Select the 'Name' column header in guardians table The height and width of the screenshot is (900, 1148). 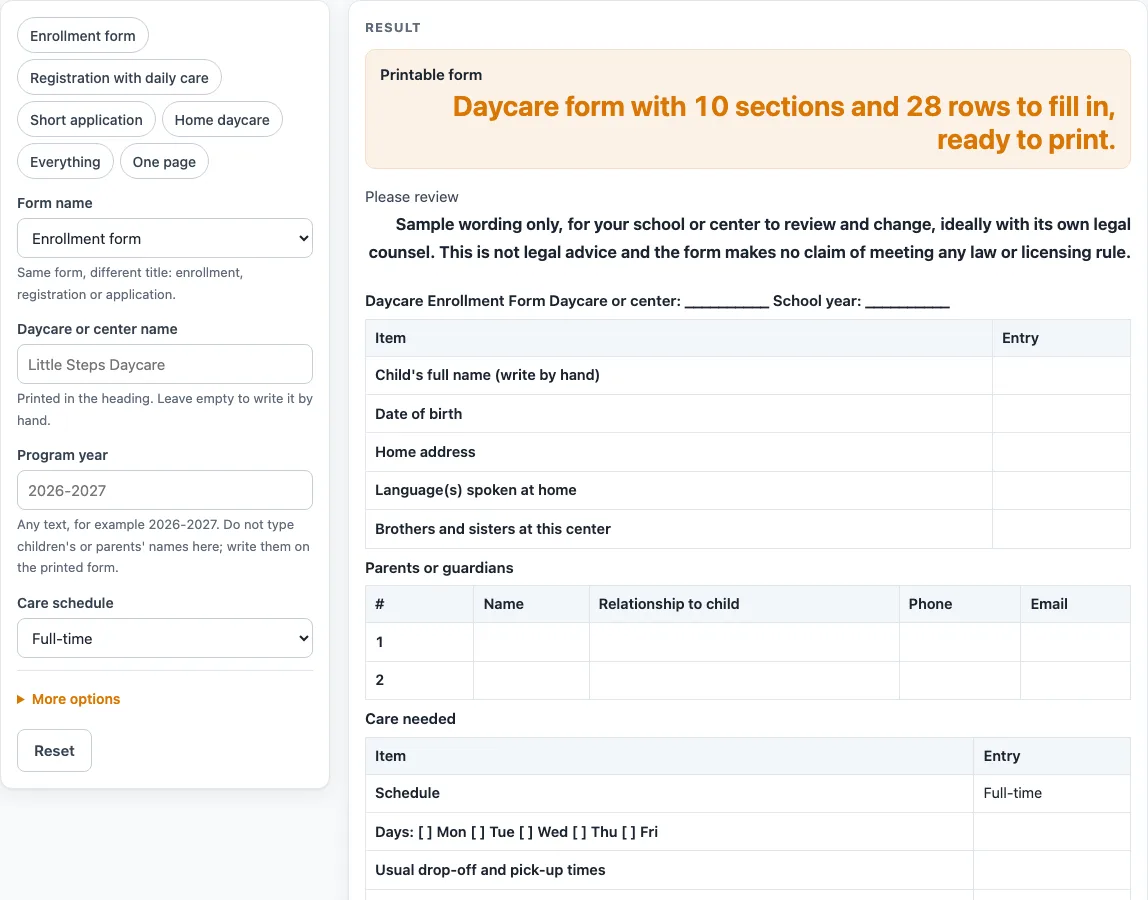point(532,604)
